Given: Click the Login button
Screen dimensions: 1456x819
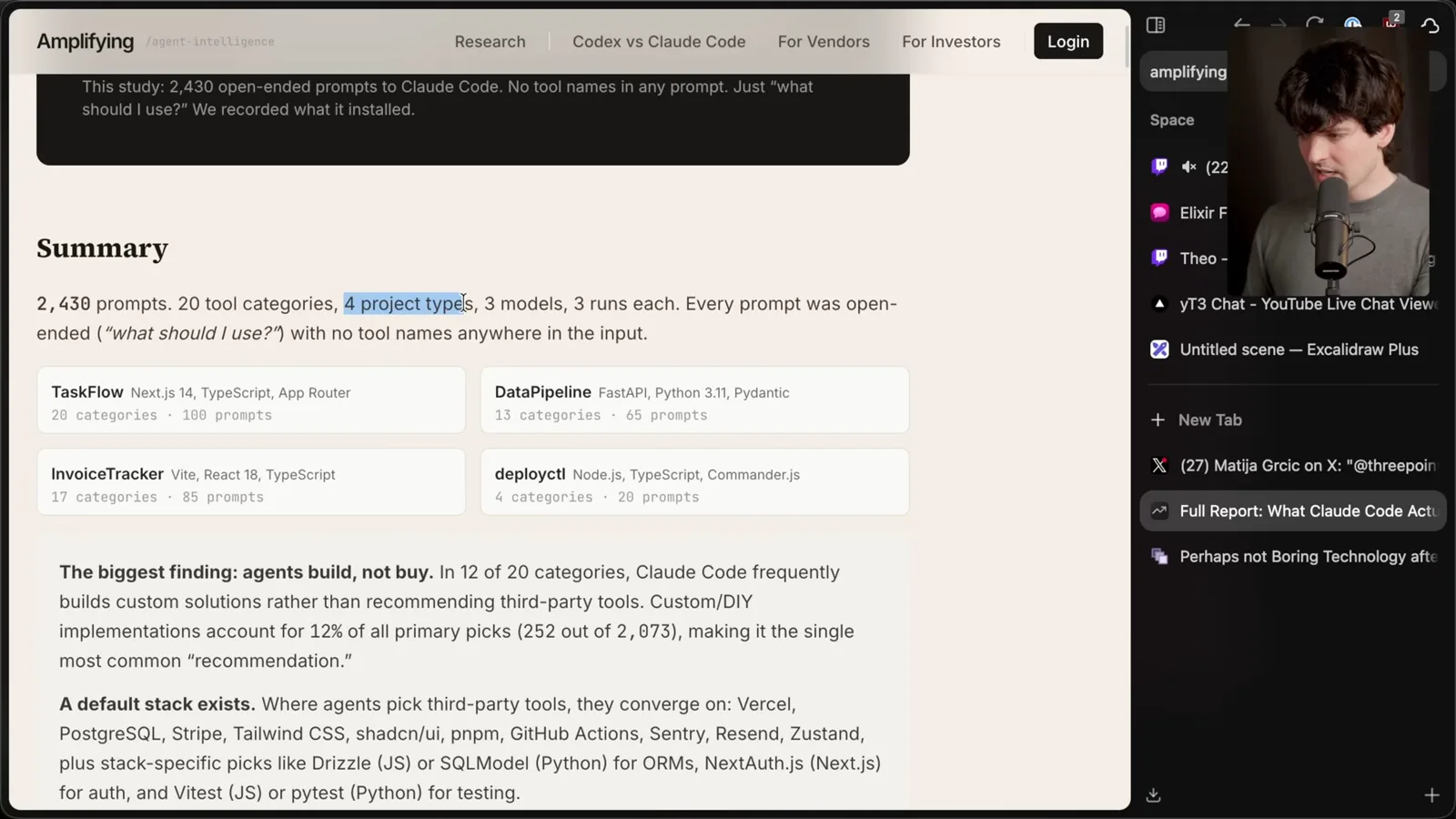Looking at the screenshot, I should pos(1068,42).
